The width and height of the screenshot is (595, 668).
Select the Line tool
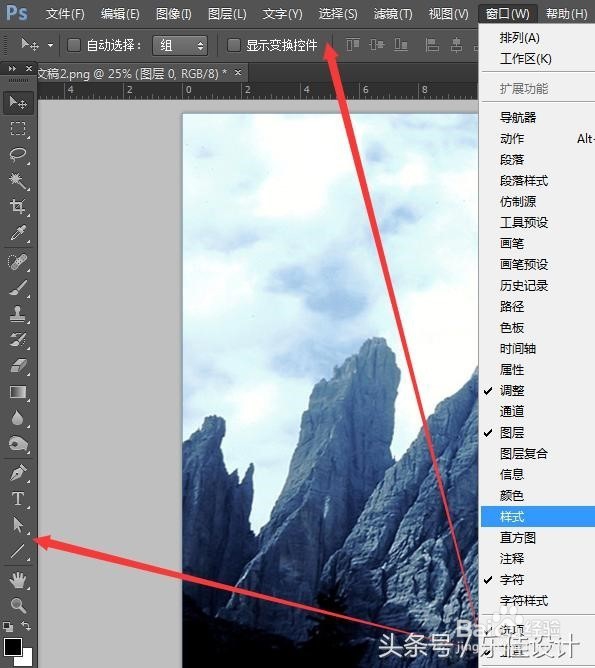click(x=18, y=551)
